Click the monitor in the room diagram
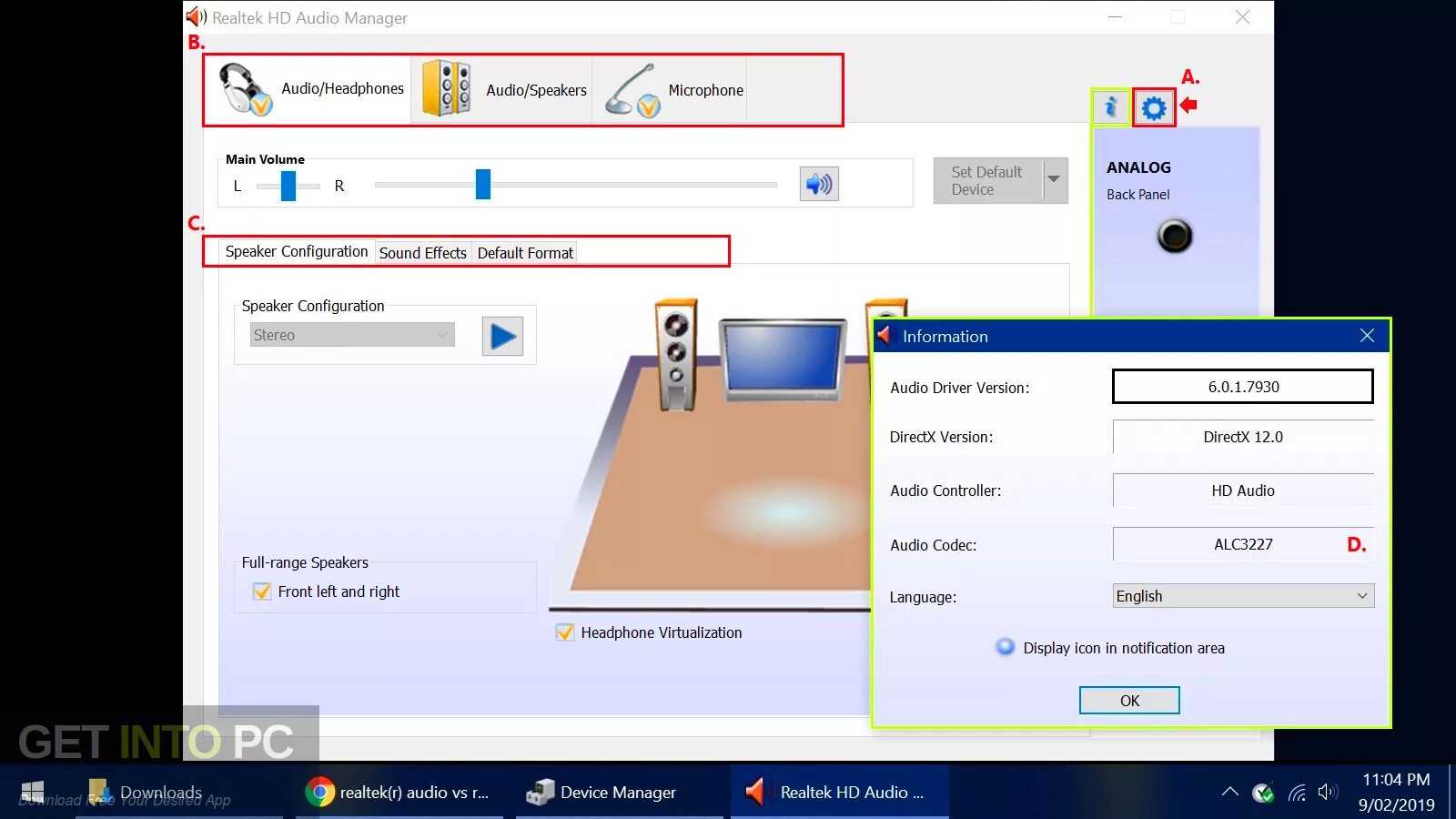This screenshot has width=1456, height=819. 782,360
